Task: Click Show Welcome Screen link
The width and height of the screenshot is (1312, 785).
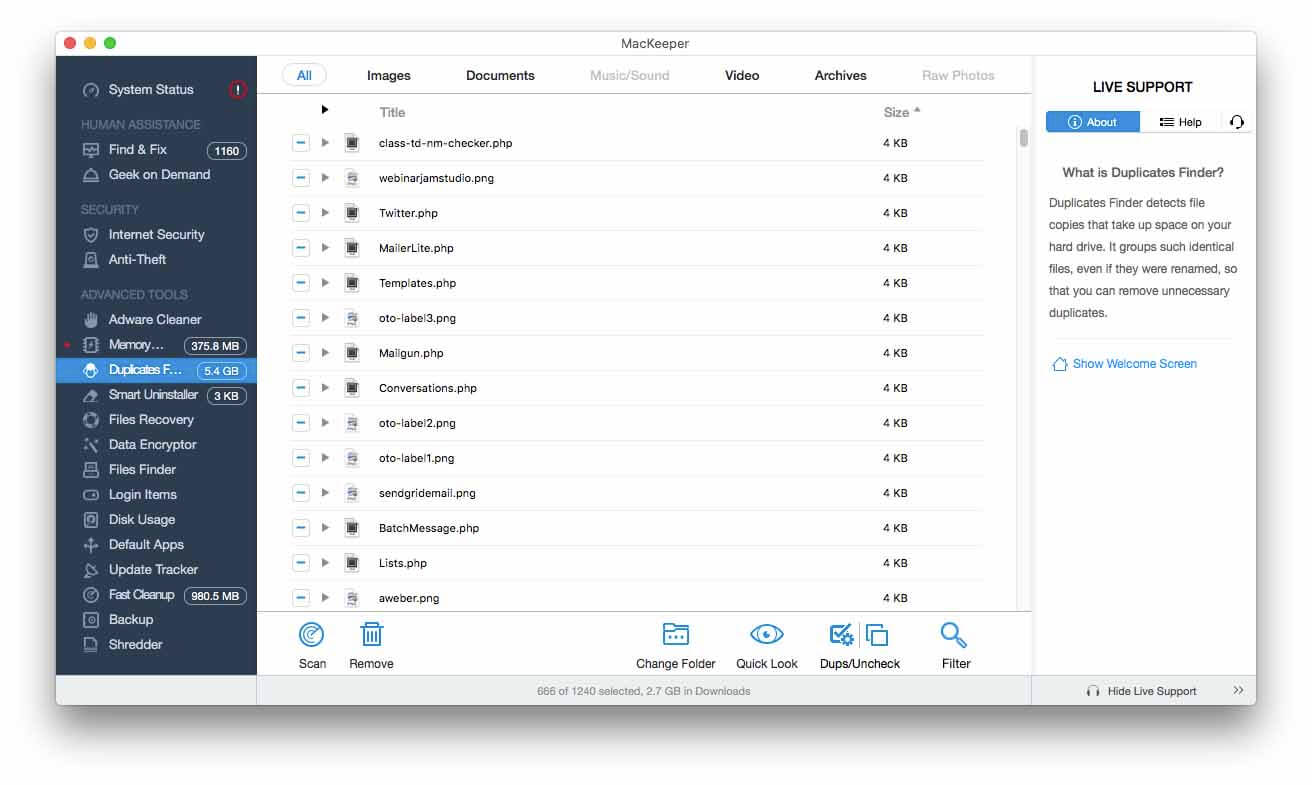Action: 1124,364
